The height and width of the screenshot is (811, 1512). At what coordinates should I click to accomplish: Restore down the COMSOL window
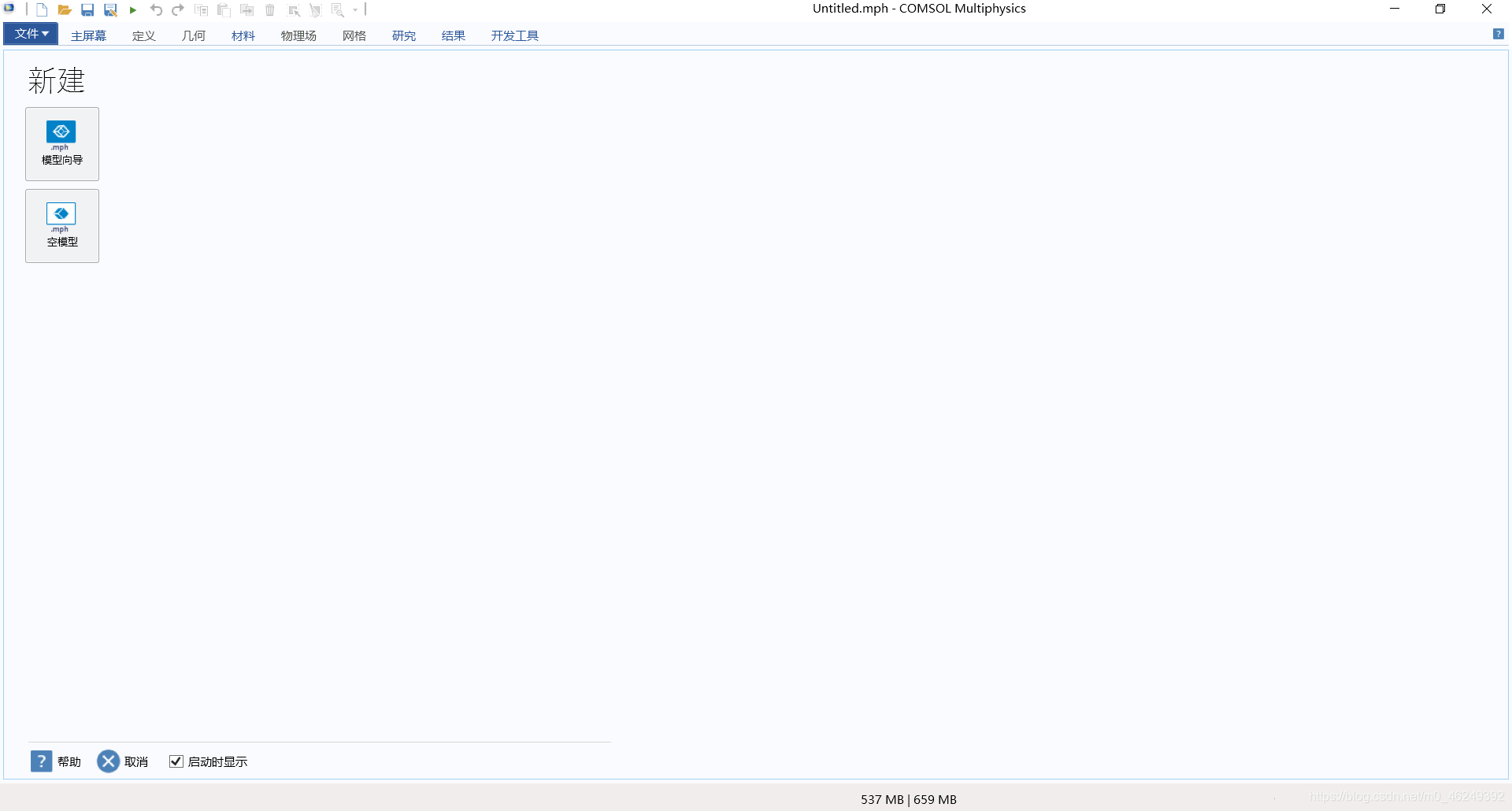coord(1440,9)
